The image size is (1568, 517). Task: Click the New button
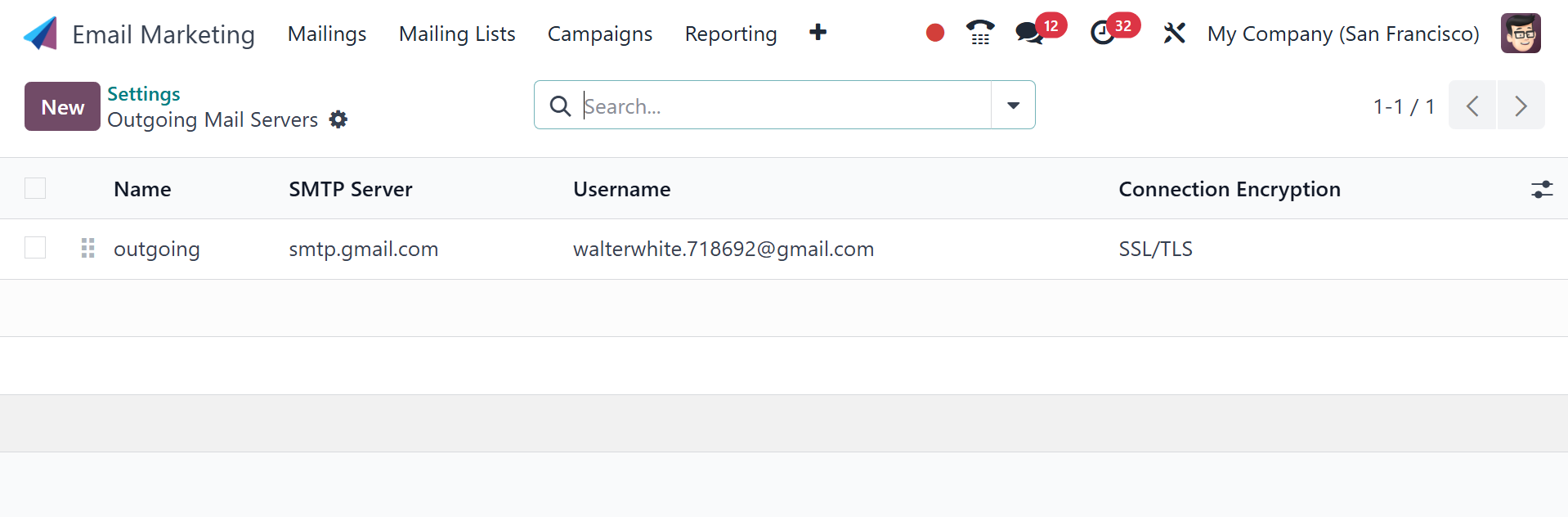point(62,106)
